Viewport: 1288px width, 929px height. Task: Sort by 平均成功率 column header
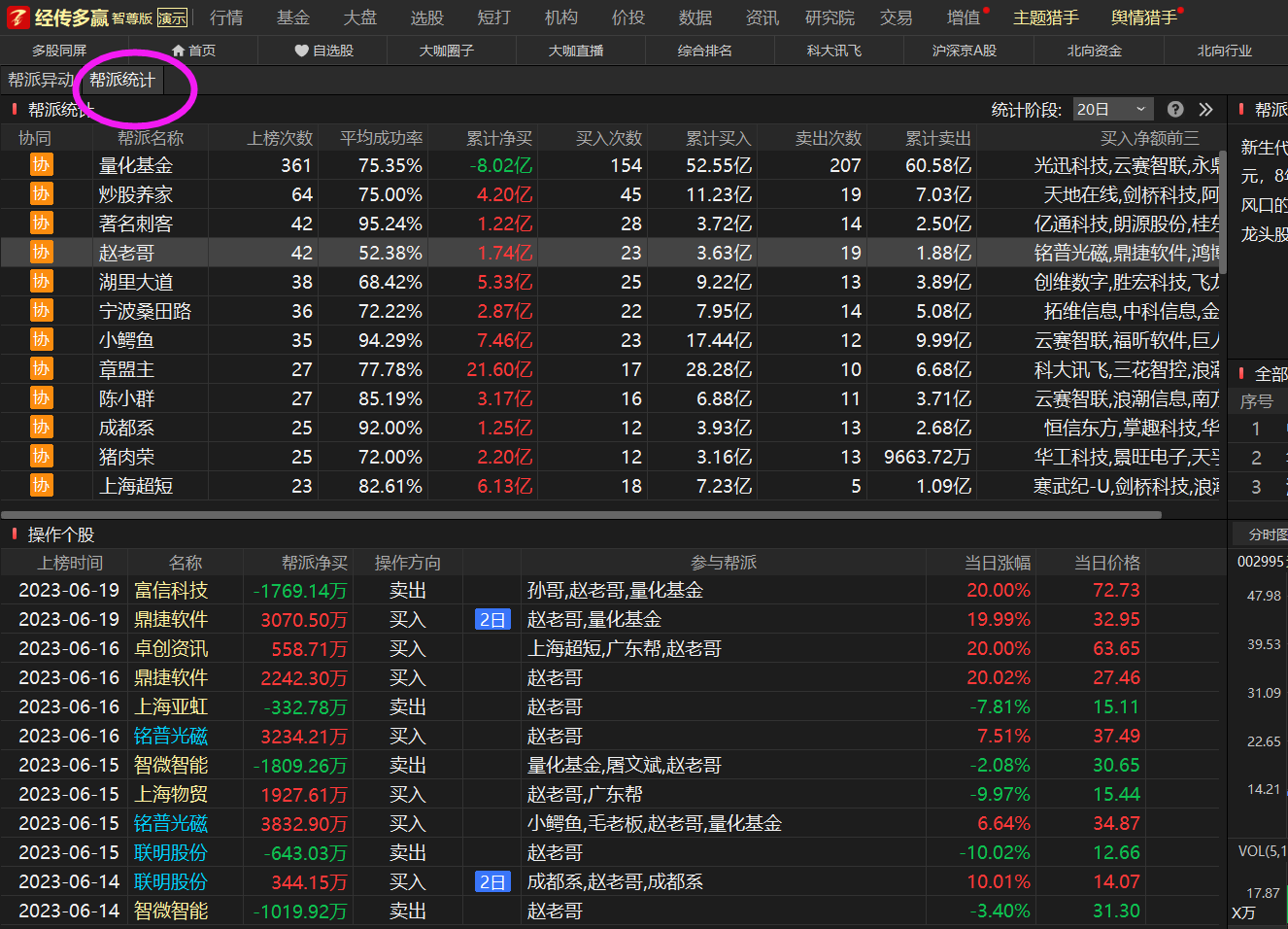point(381,138)
